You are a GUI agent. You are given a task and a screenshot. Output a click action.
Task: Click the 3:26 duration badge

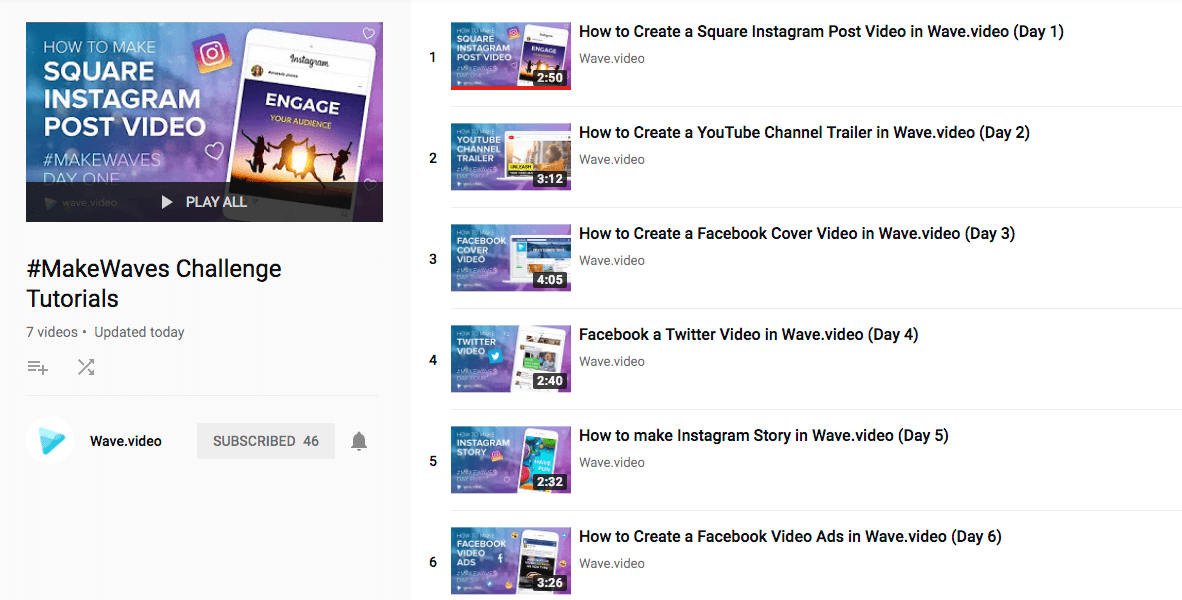[550, 583]
